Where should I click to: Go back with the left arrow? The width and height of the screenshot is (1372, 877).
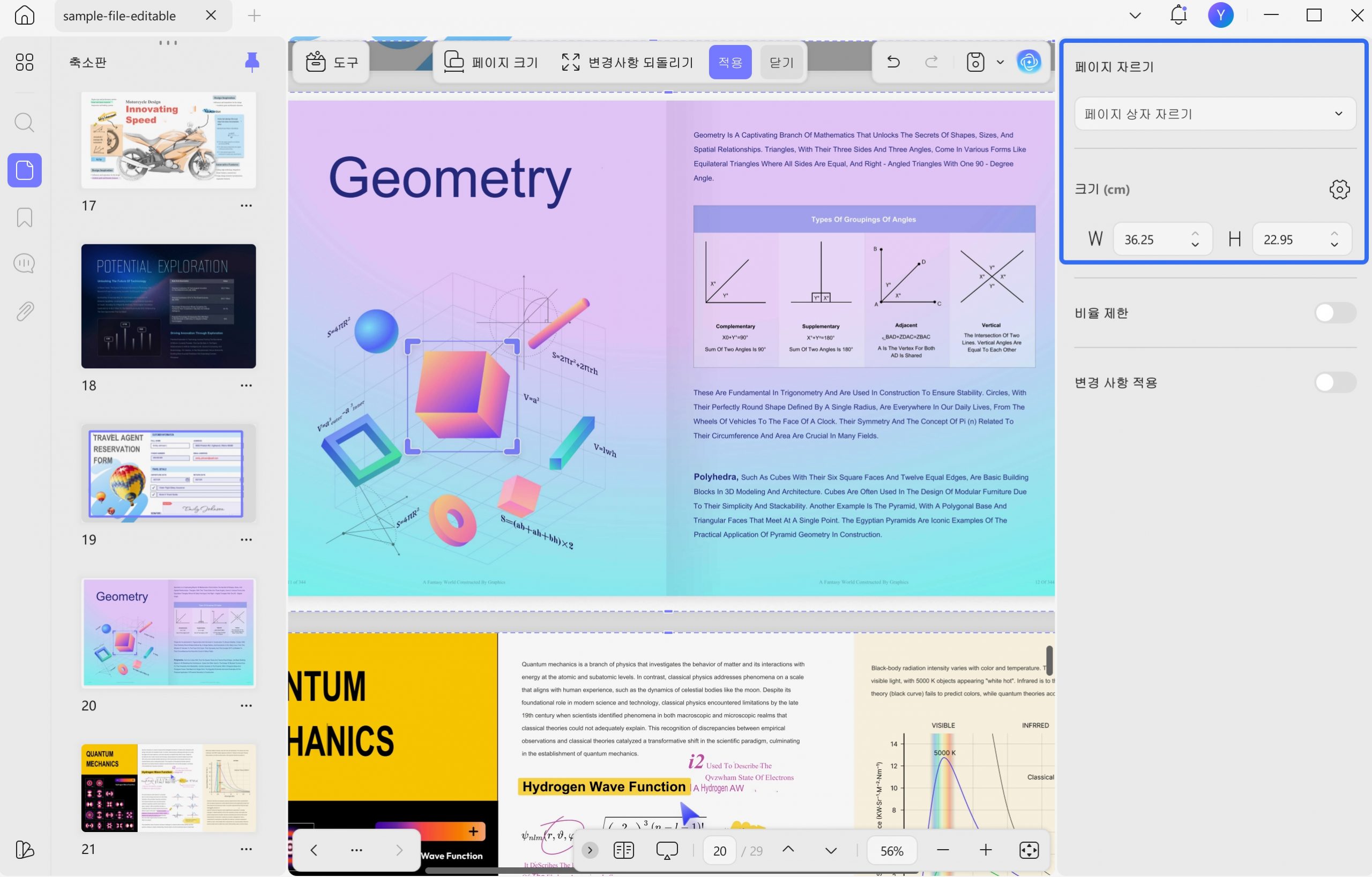[314, 850]
